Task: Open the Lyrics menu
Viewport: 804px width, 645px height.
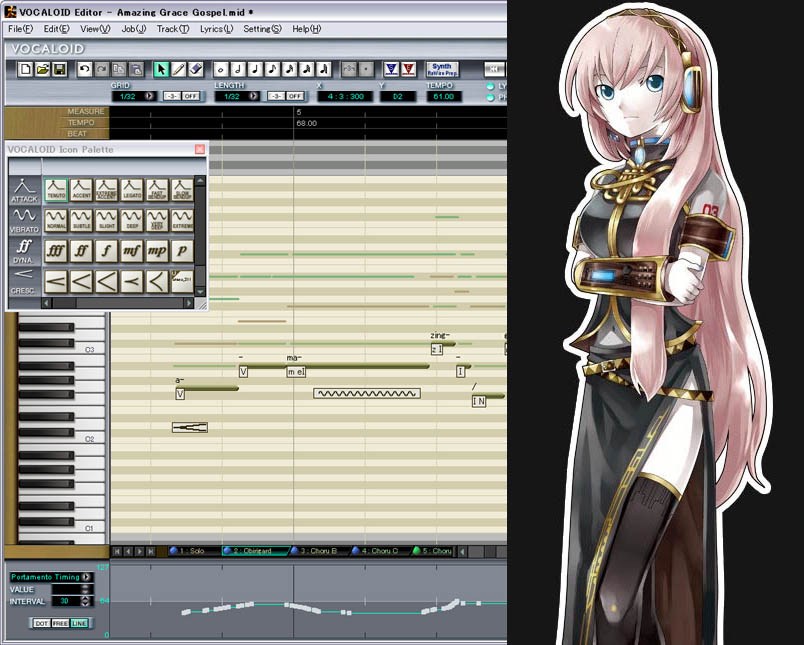Action: 216,29
